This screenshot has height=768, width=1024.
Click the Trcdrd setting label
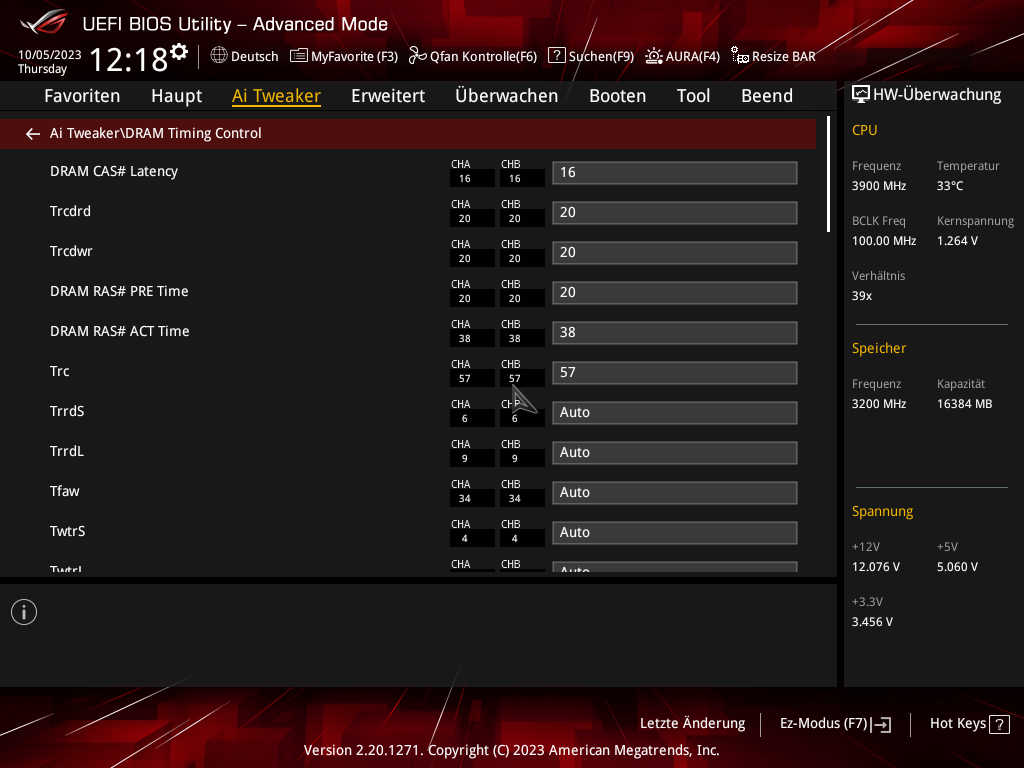click(x=71, y=211)
